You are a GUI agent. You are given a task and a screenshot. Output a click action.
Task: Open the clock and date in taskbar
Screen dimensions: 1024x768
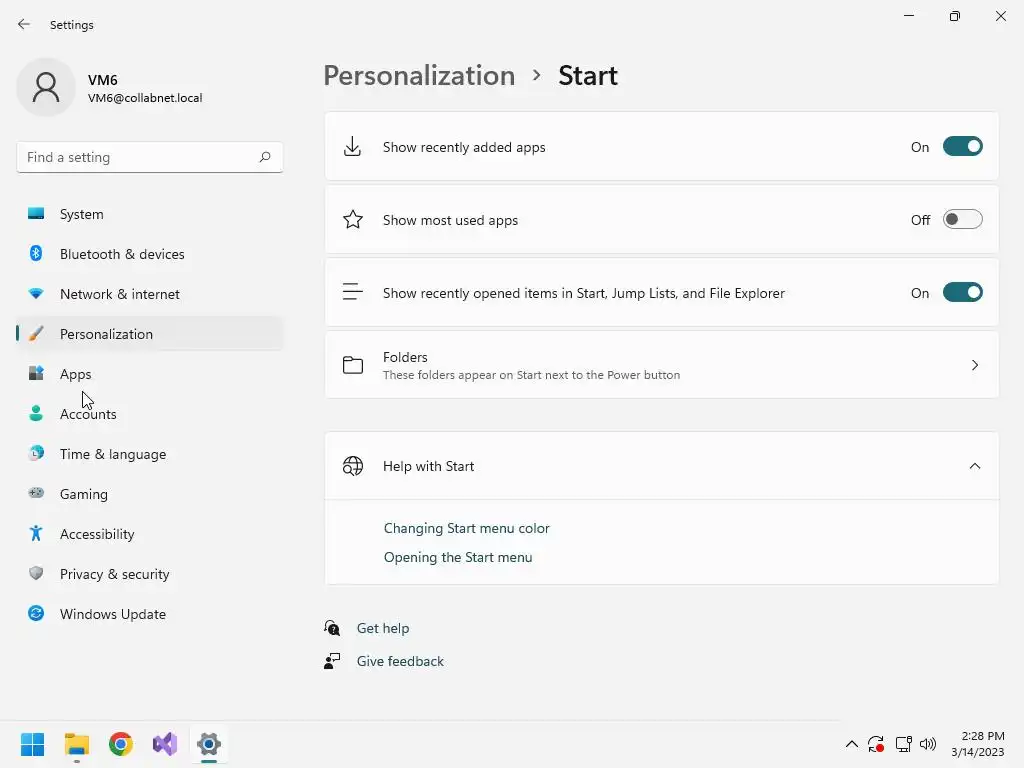point(978,744)
